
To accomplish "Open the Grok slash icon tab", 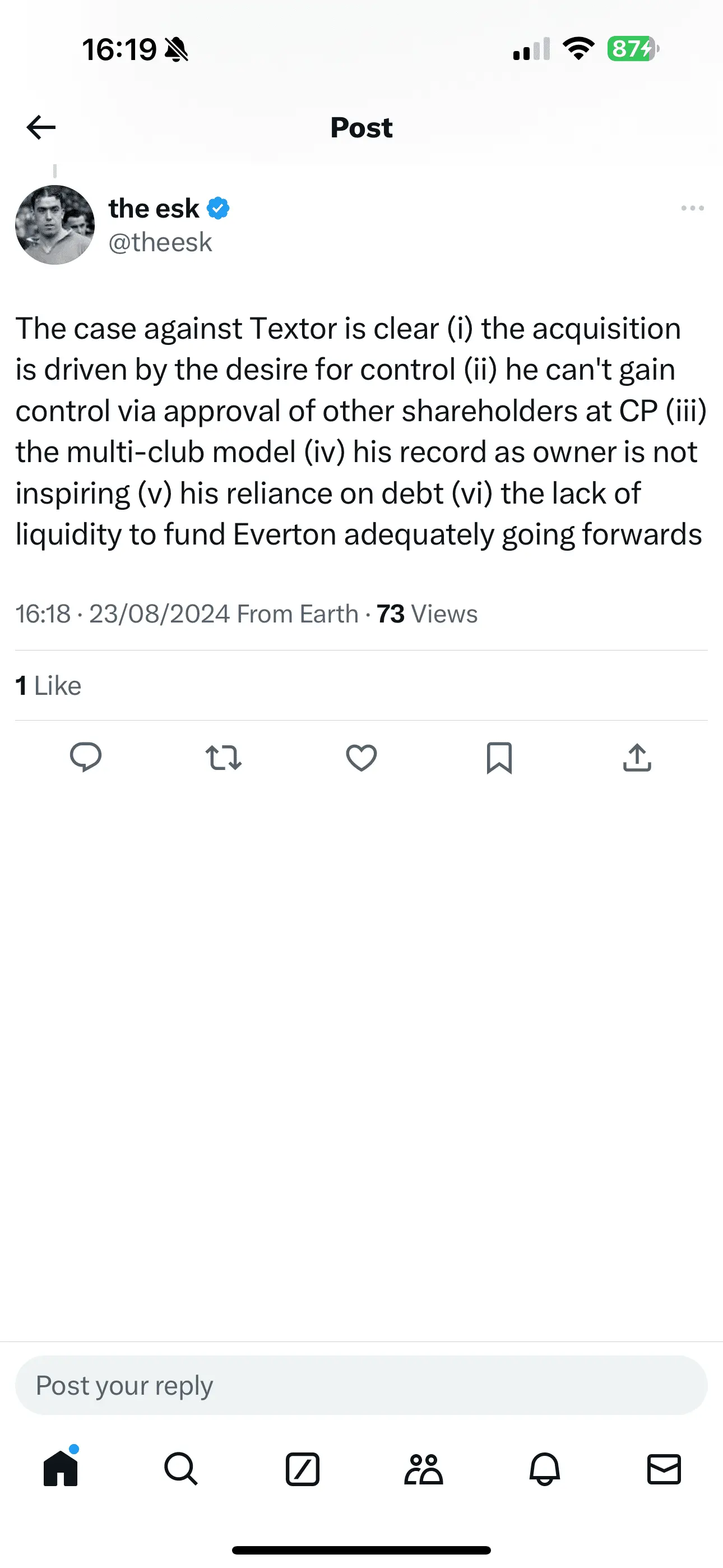I will pyautogui.click(x=303, y=1469).
